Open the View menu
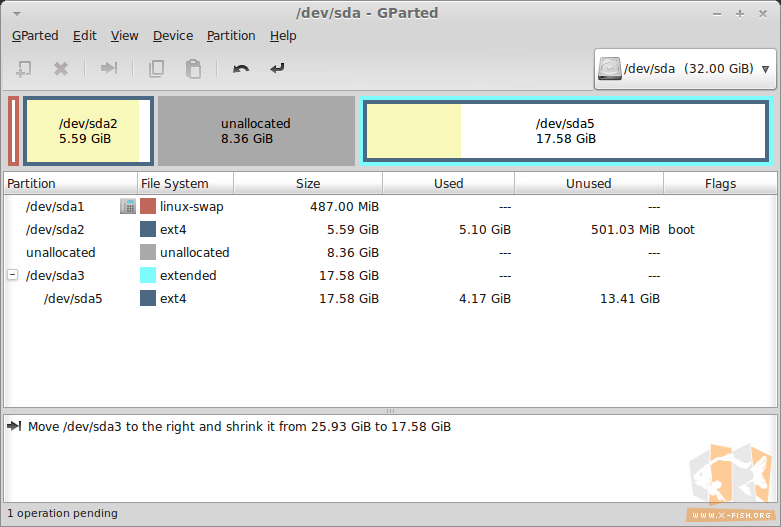Image resolution: width=781 pixels, height=527 pixels. pyautogui.click(x=125, y=36)
